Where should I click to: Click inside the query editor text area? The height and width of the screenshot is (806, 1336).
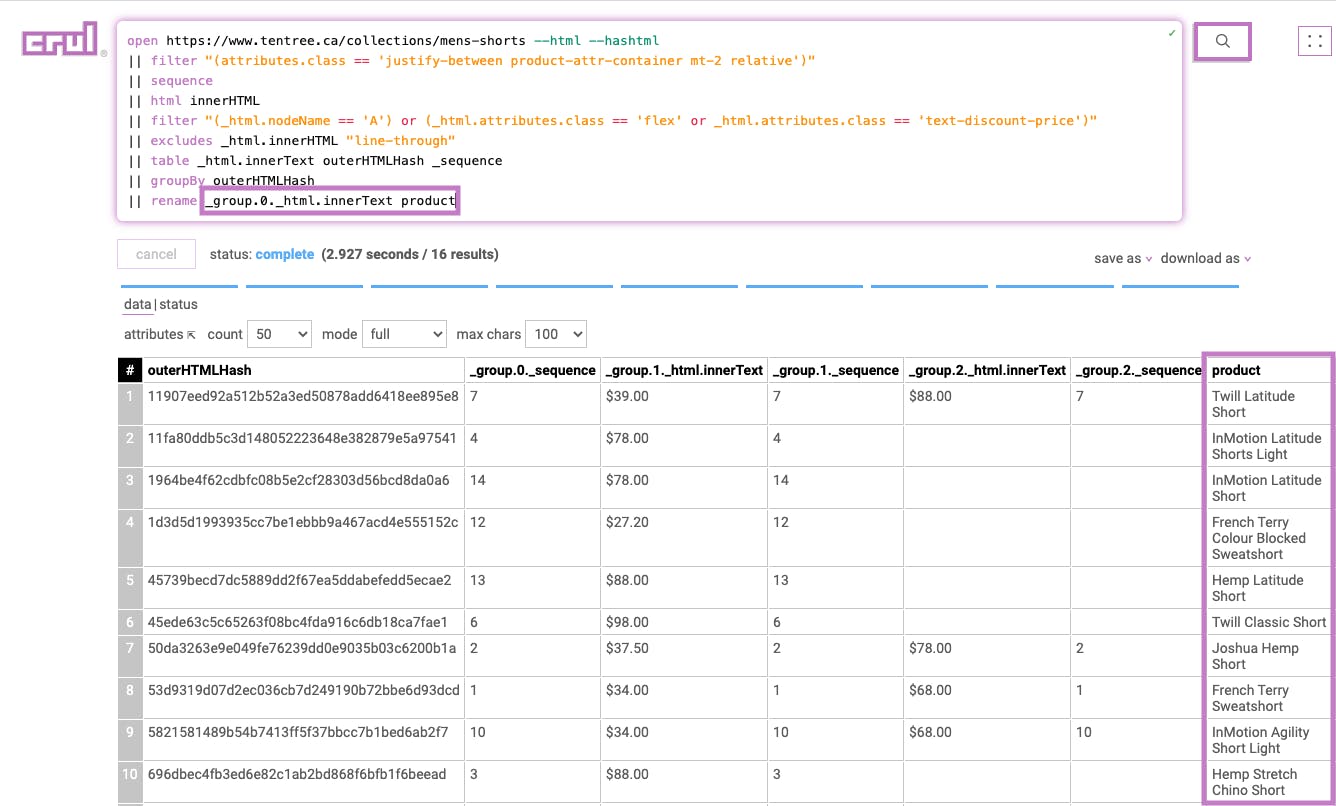[649, 121]
